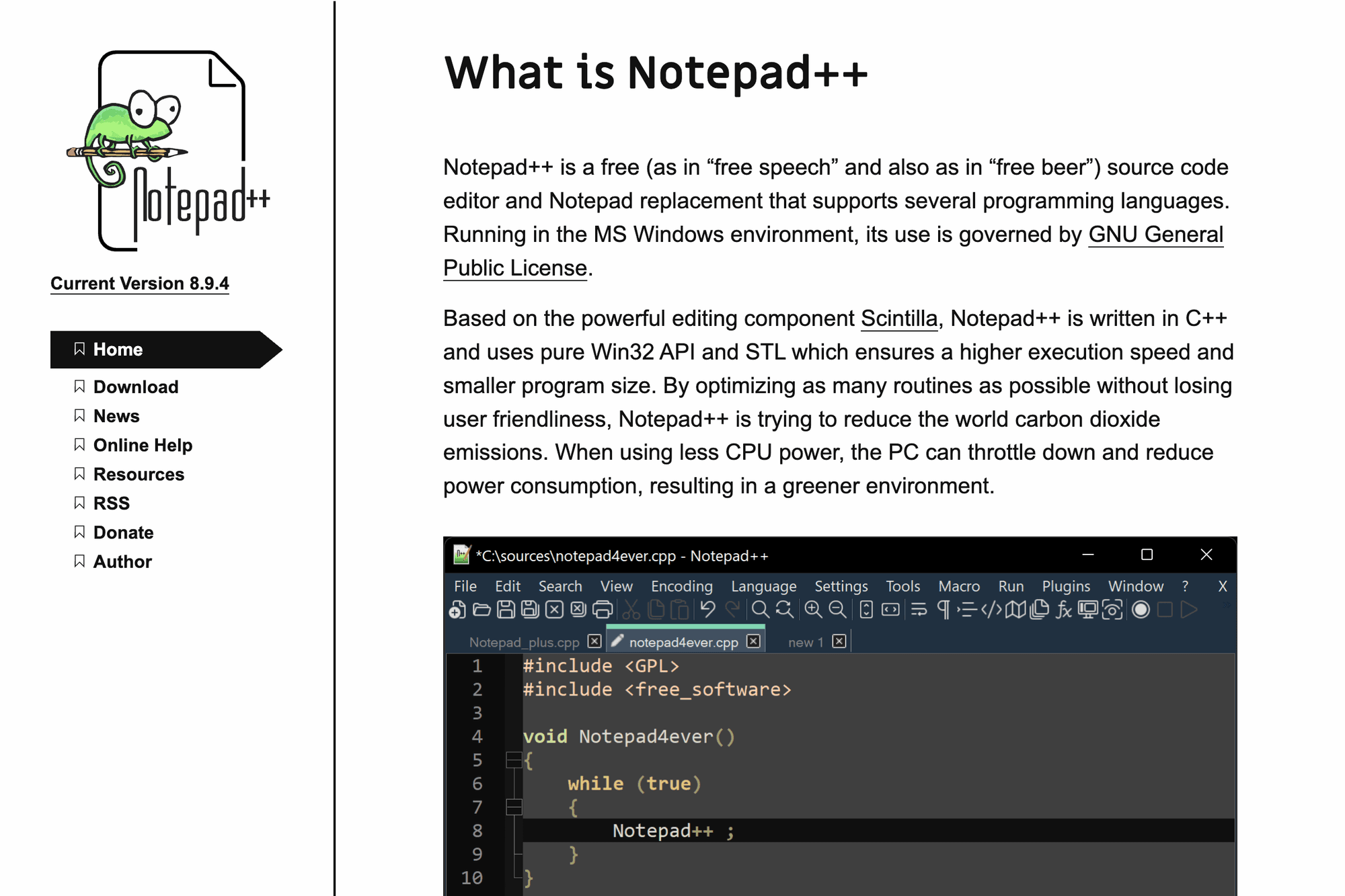Open the Home sidebar link
Viewport: 1345px width, 896px height.
166,350
